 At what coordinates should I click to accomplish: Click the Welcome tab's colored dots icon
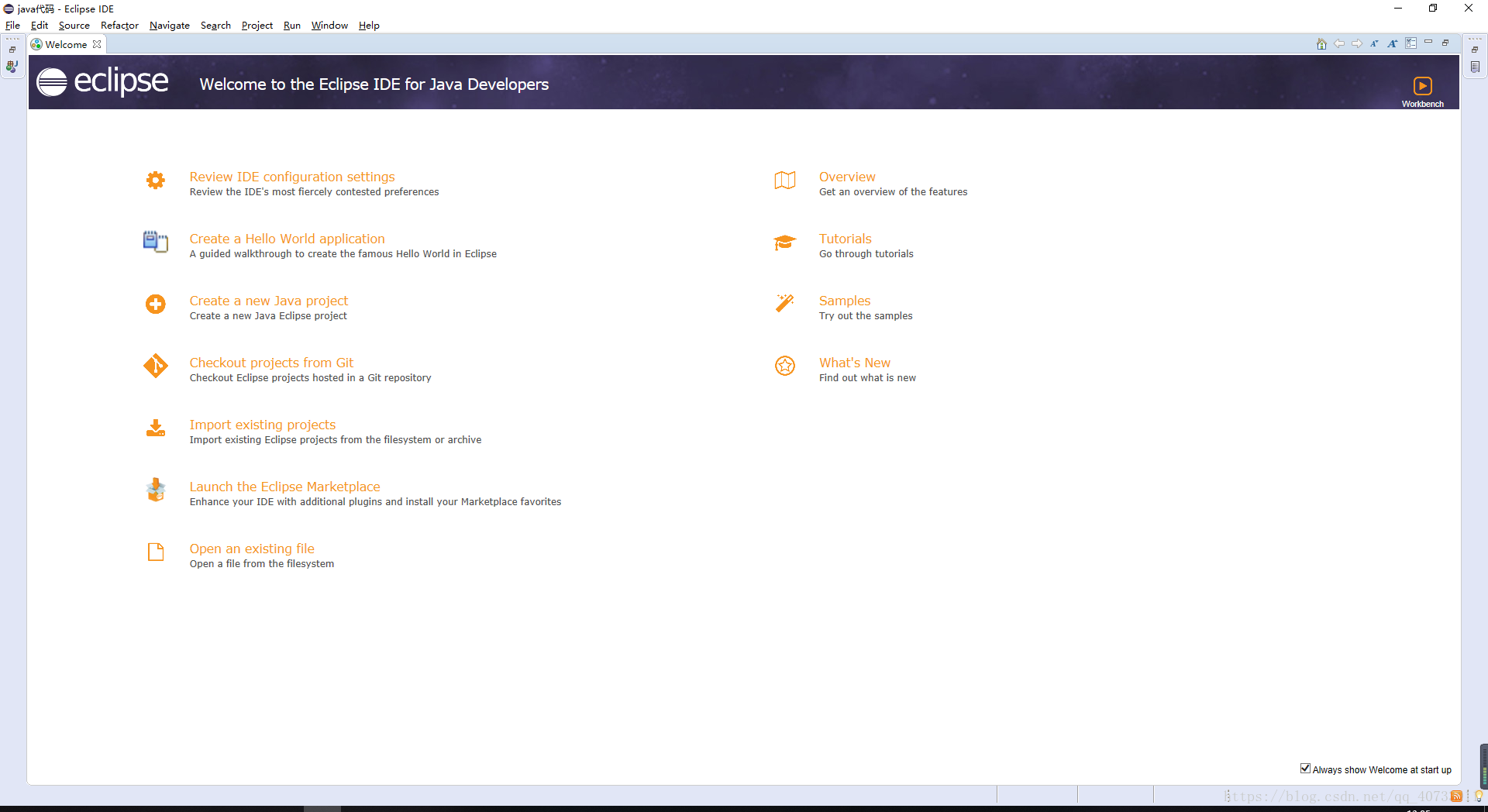(x=36, y=44)
